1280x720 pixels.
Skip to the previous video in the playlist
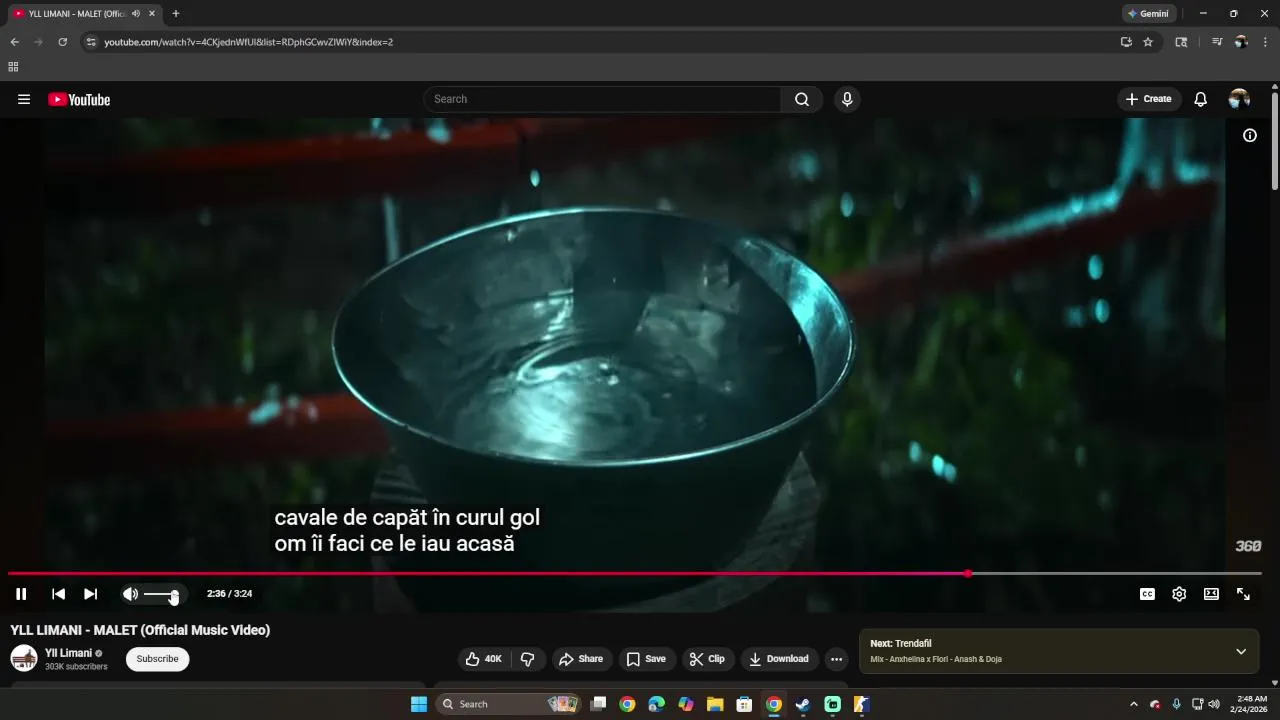59,594
